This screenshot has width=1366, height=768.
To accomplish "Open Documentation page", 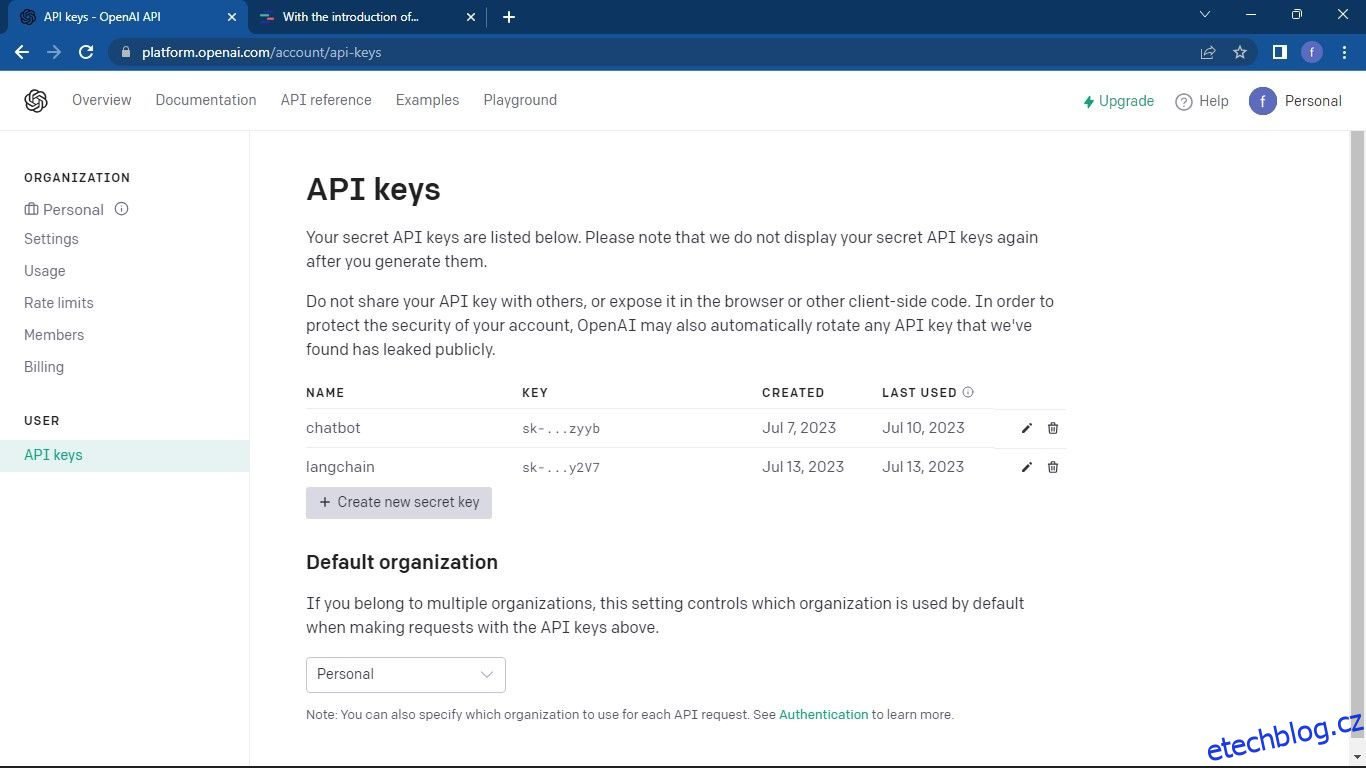I will point(206,100).
